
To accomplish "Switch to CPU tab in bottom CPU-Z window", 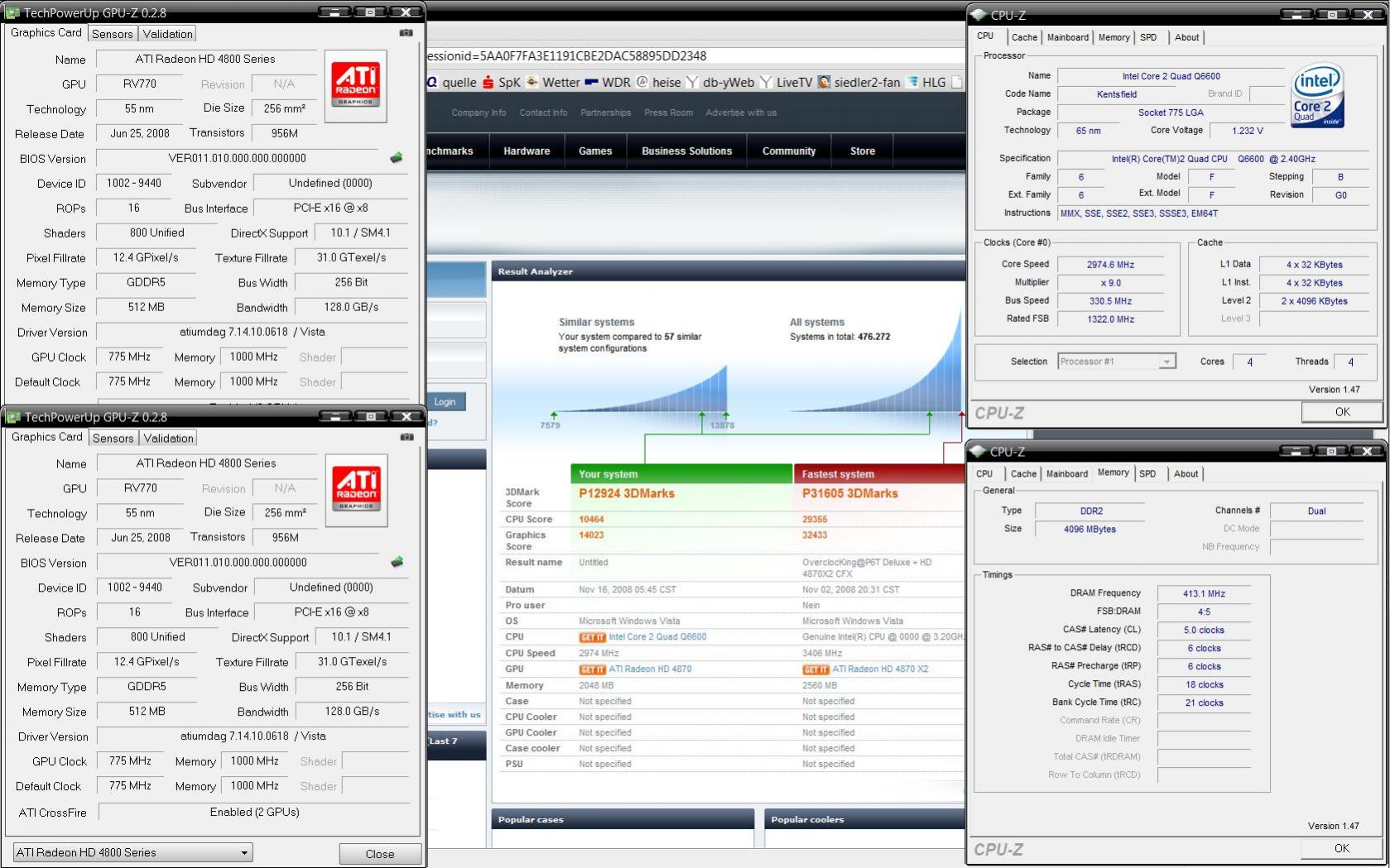I will pos(984,474).
